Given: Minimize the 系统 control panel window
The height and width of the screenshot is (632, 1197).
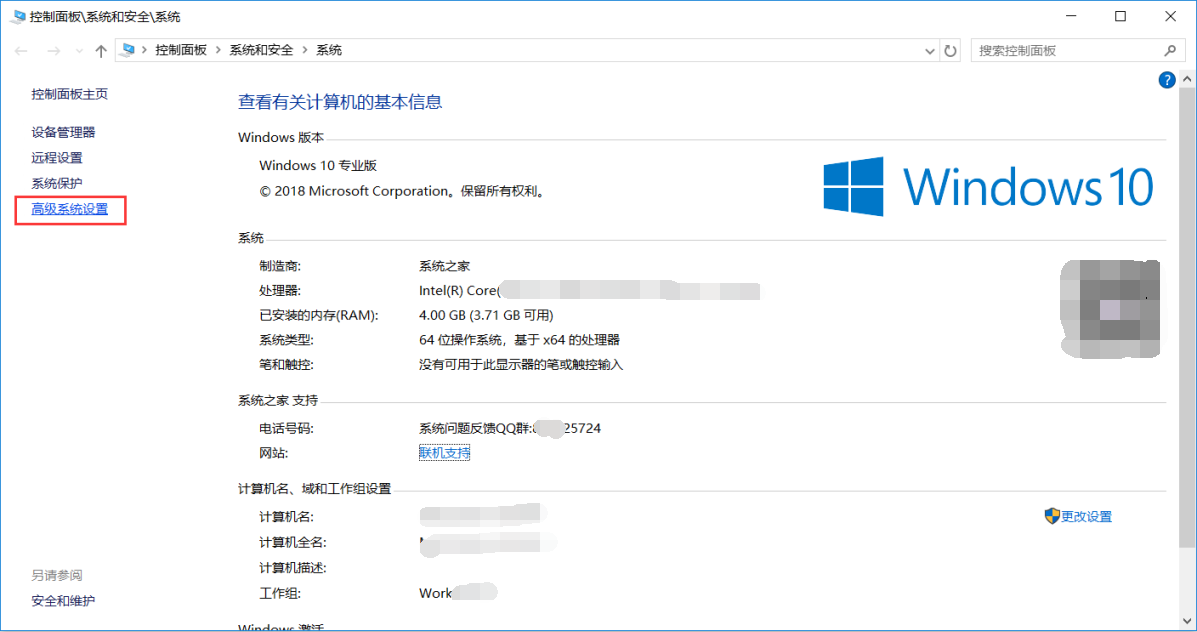Looking at the screenshot, I should [x=1071, y=16].
